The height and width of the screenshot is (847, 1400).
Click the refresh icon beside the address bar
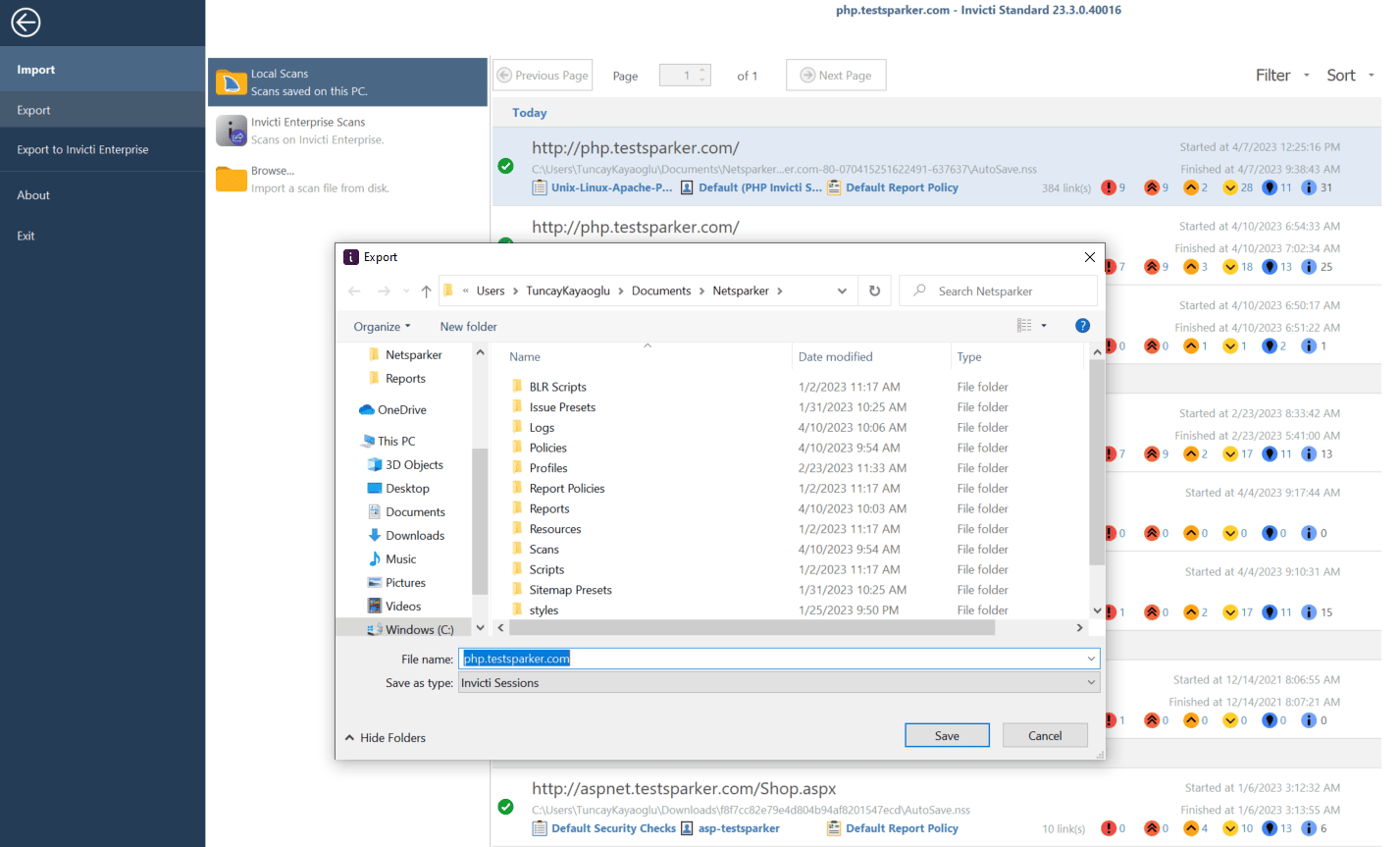[874, 291]
